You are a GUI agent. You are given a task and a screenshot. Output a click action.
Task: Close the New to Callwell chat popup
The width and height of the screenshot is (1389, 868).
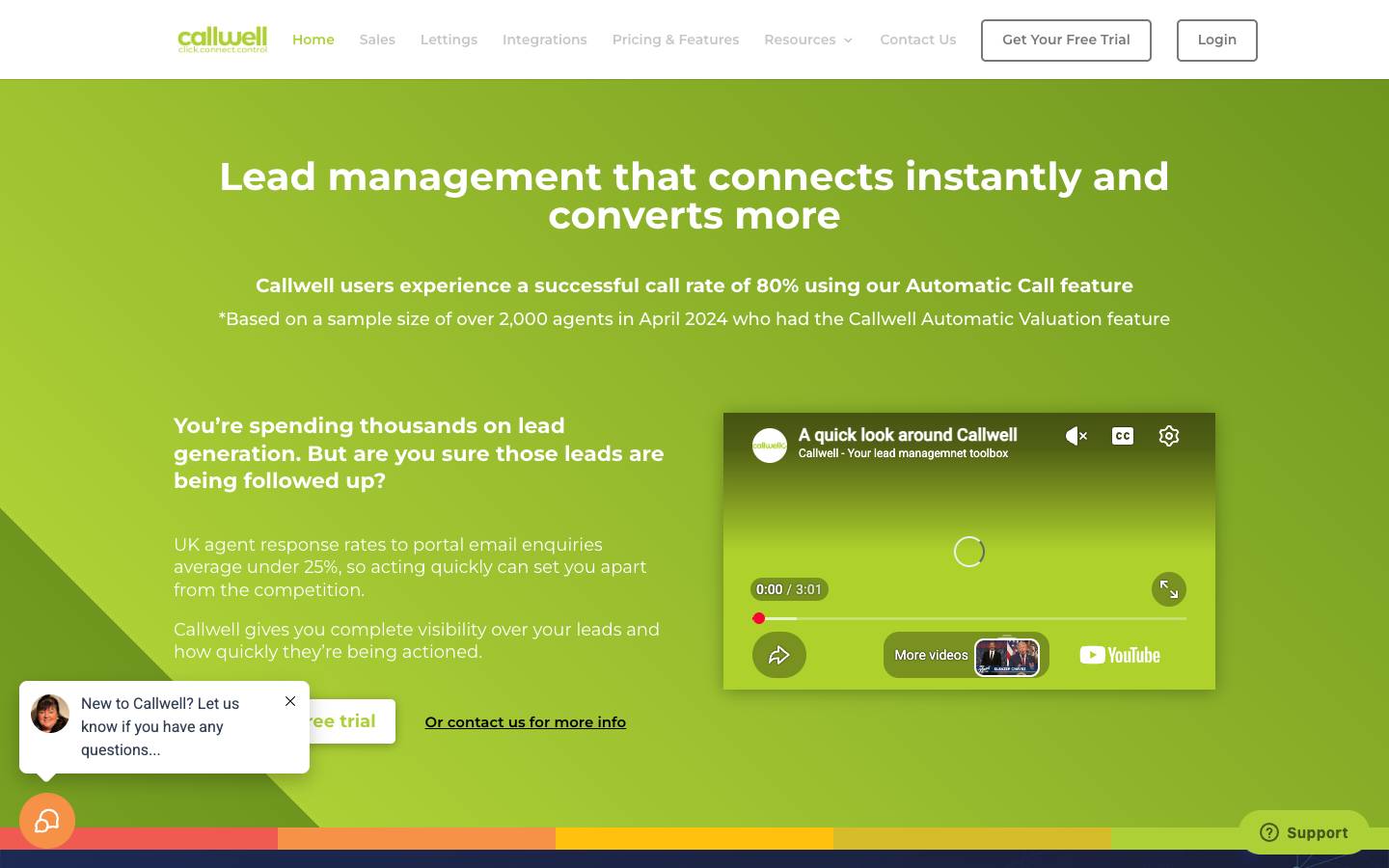(290, 701)
